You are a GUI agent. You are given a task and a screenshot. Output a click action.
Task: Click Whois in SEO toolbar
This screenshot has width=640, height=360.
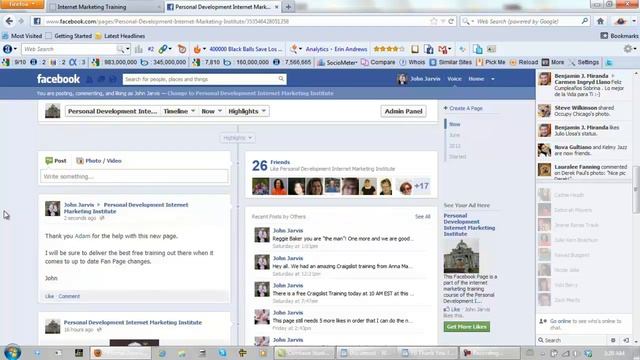412,62
